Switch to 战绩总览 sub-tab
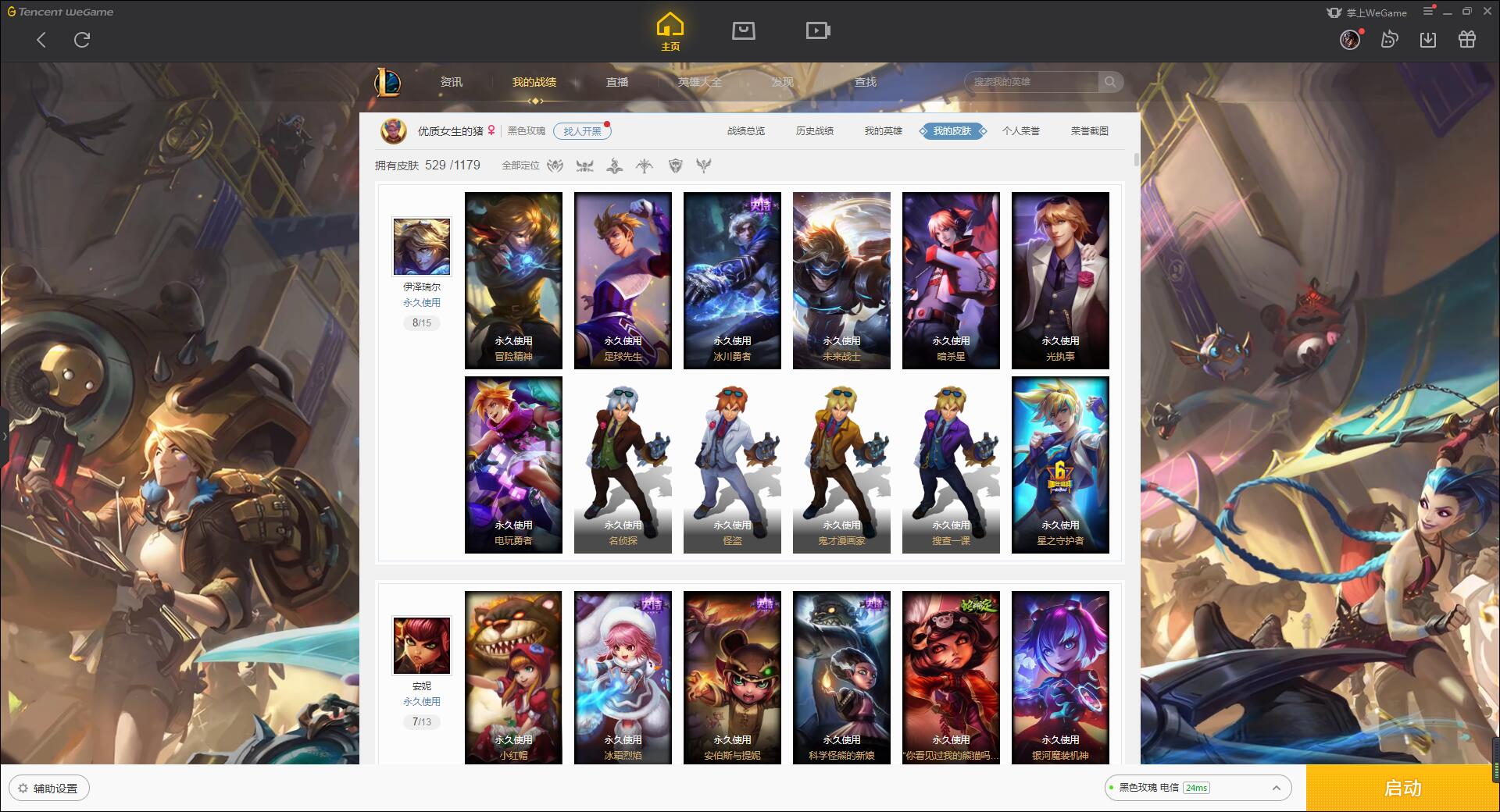This screenshot has height=812, width=1500. [746, 131]
